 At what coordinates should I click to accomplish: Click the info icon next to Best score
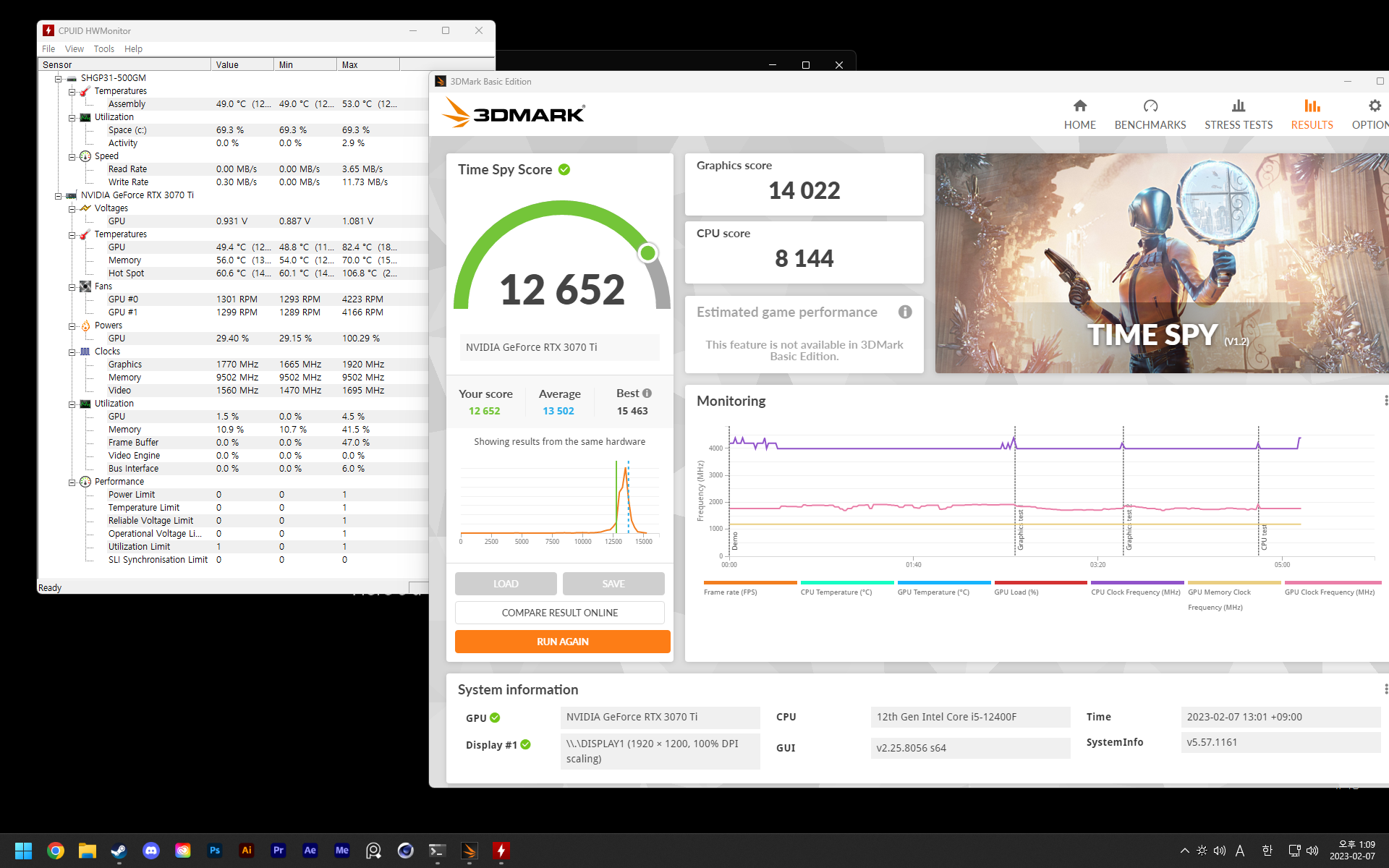pyautogui.click(x=647, y=393)
